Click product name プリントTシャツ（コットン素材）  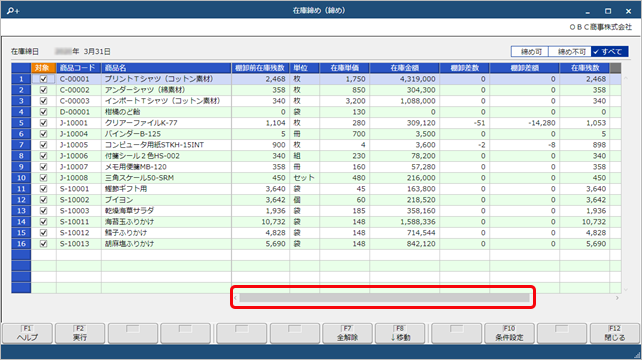coord(159,79)
